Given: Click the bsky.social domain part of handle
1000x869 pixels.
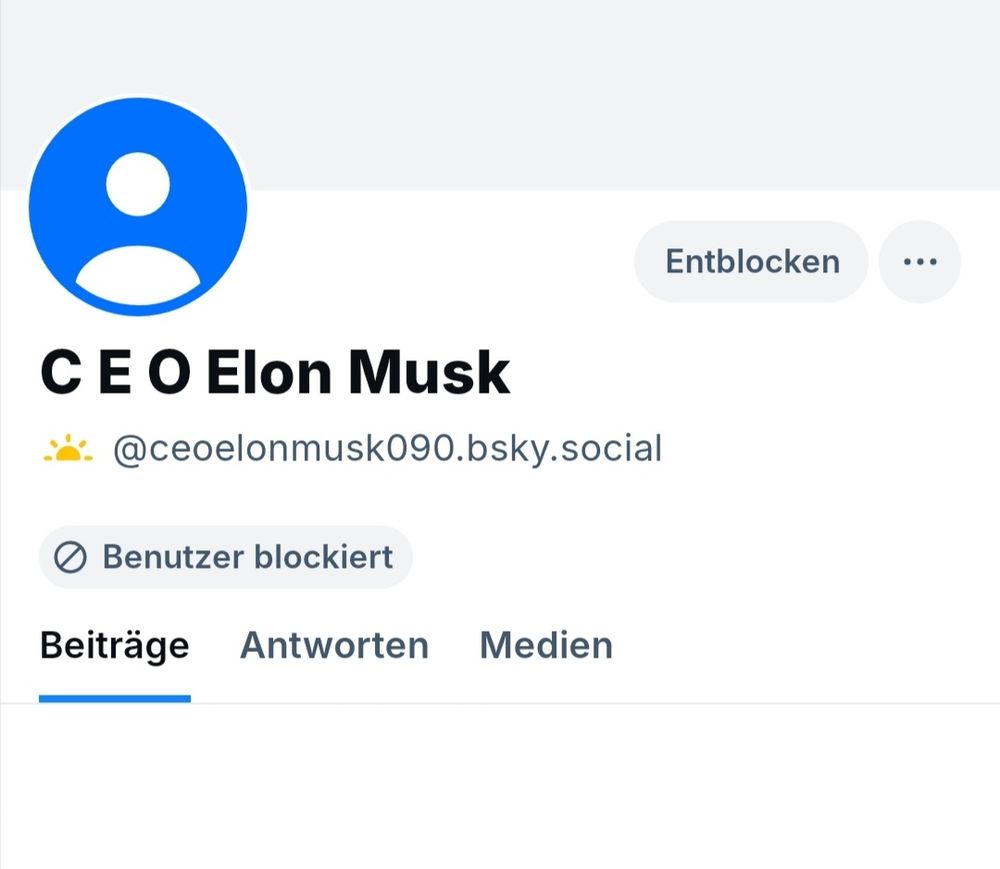Looking at the screenshot, I should tap(564, 449).
